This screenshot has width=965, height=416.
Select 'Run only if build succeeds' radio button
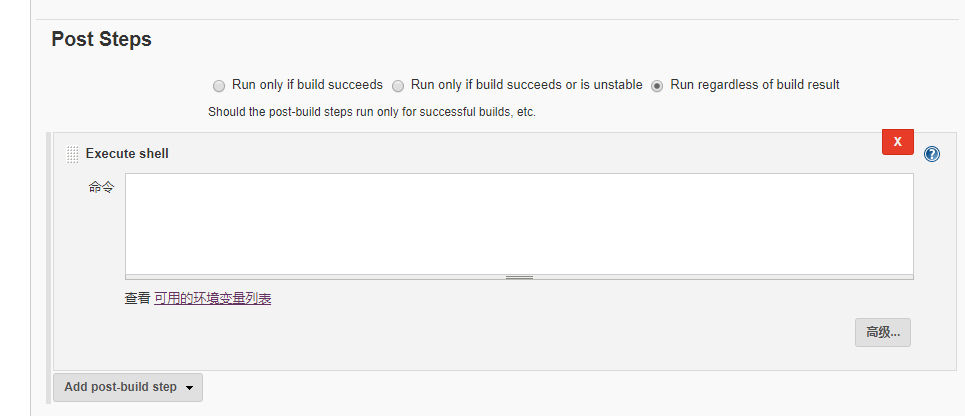[219, 86]
